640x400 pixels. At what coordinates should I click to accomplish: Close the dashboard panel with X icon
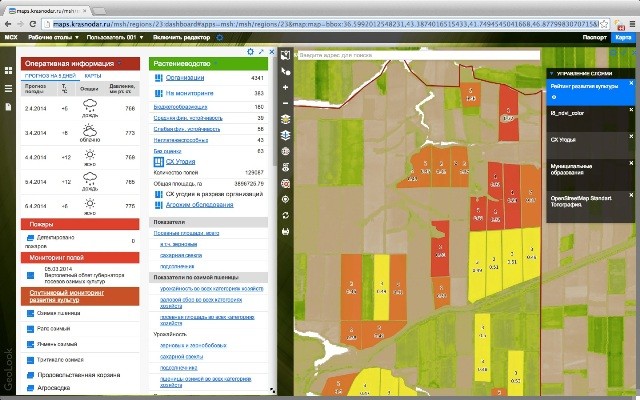pyautogui.click(x=272, y=51)
